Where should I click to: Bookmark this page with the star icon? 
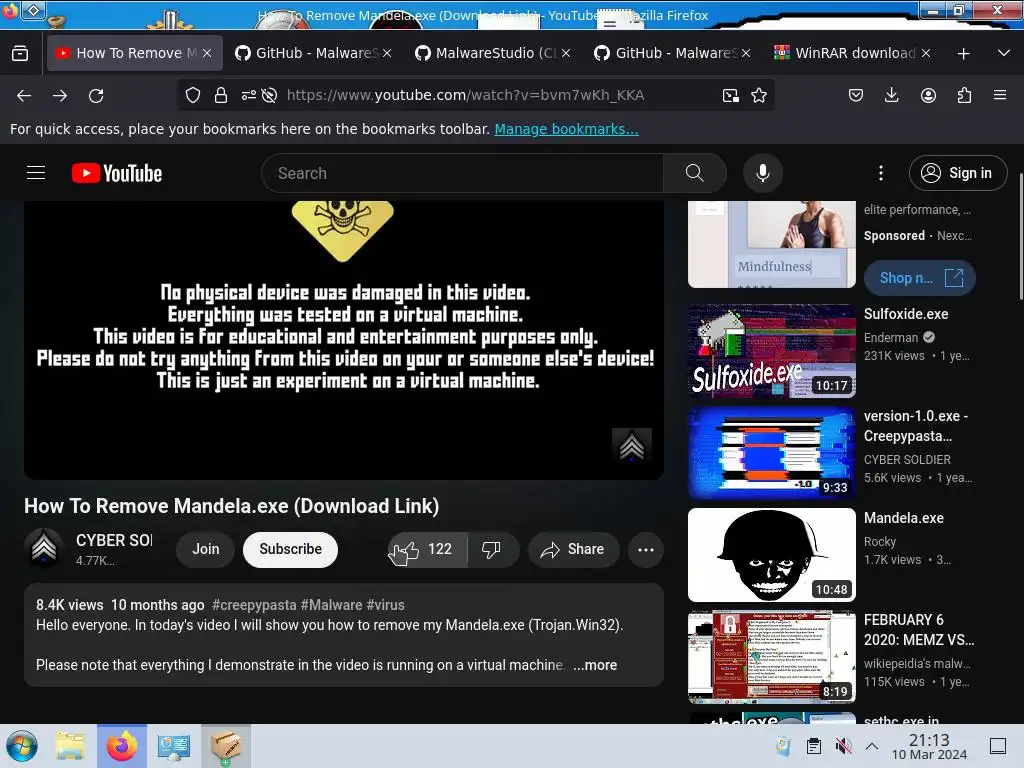click(759, 95)
